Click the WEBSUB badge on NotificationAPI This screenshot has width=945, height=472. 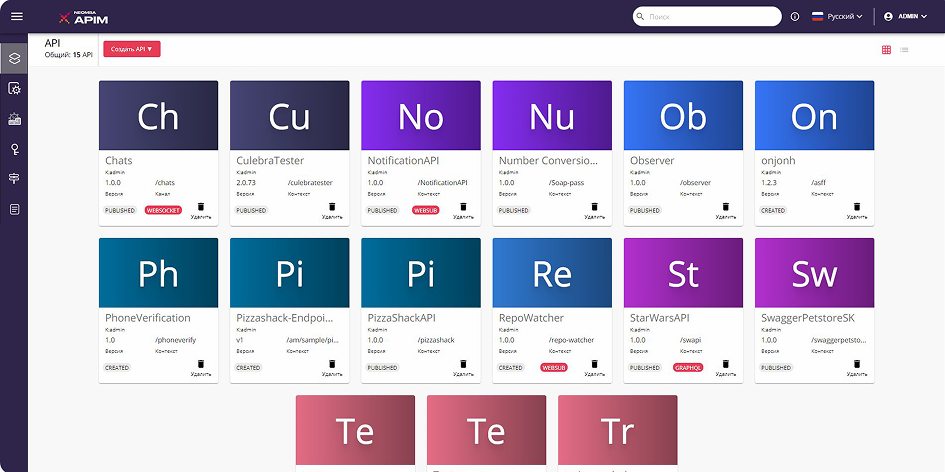click(425, 210)
